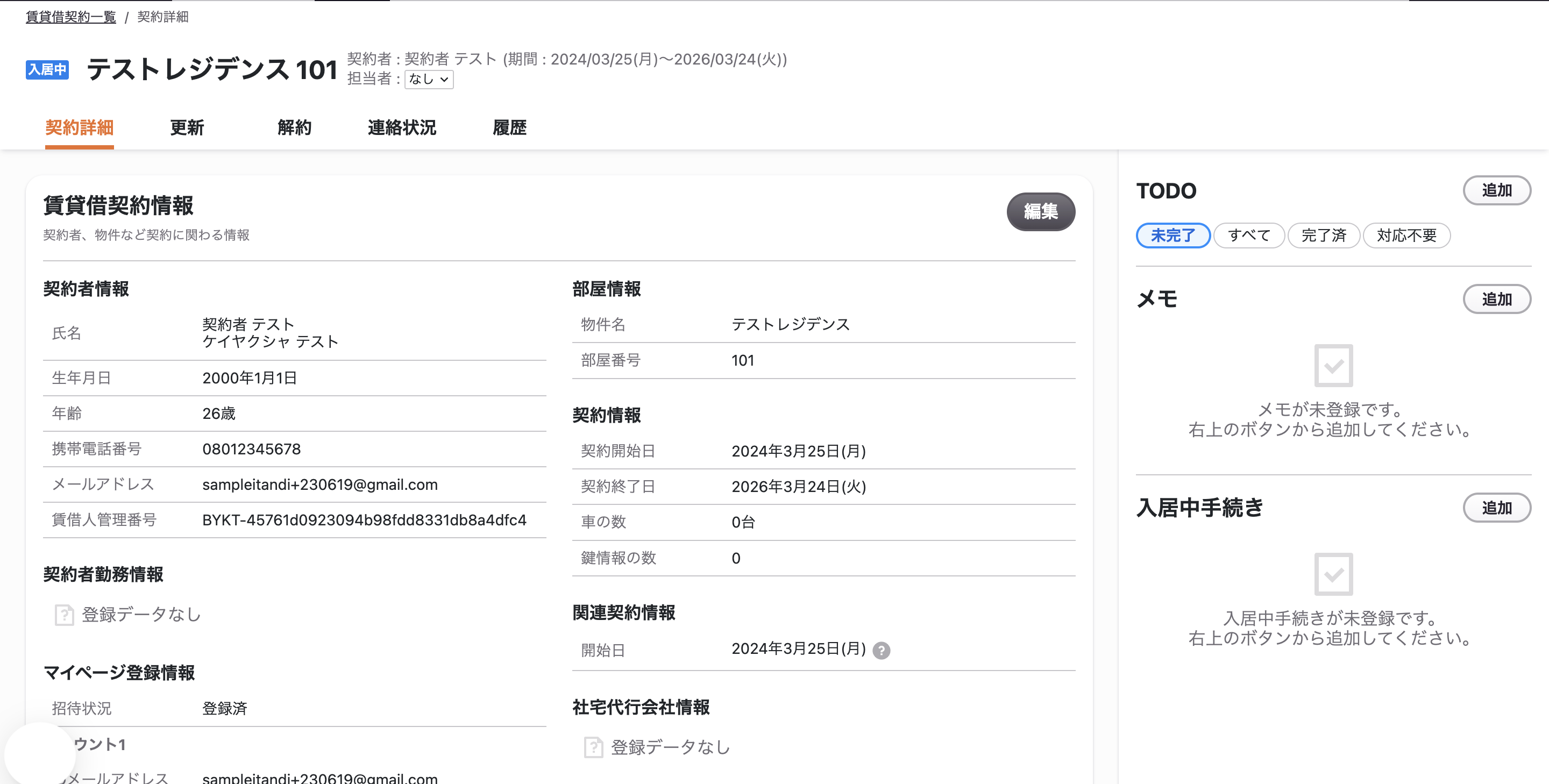Switch to the 更新 tab

point(187,127)
